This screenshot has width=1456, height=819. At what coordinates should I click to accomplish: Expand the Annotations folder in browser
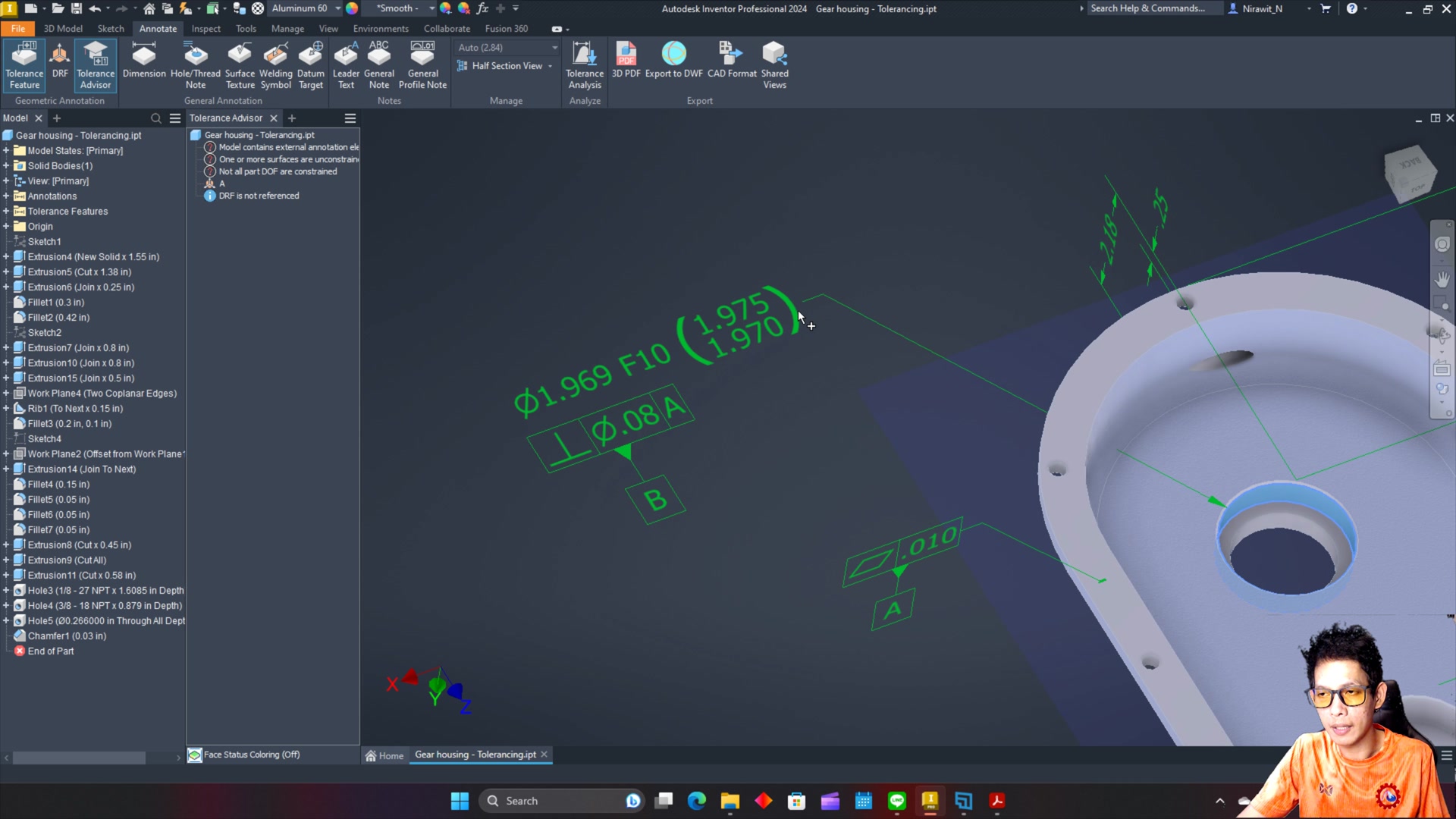6,196
